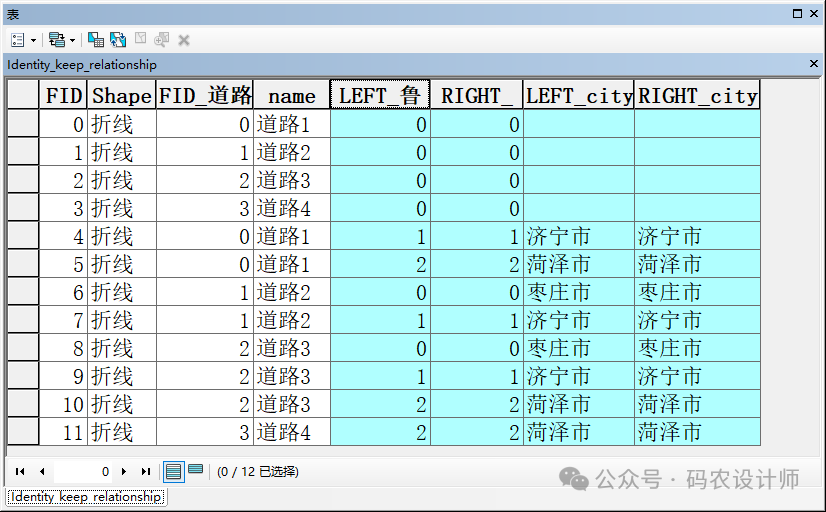Click the Switch Selection icon
Viewport: 826px width, 512px height.
click(x=118, y=40)
